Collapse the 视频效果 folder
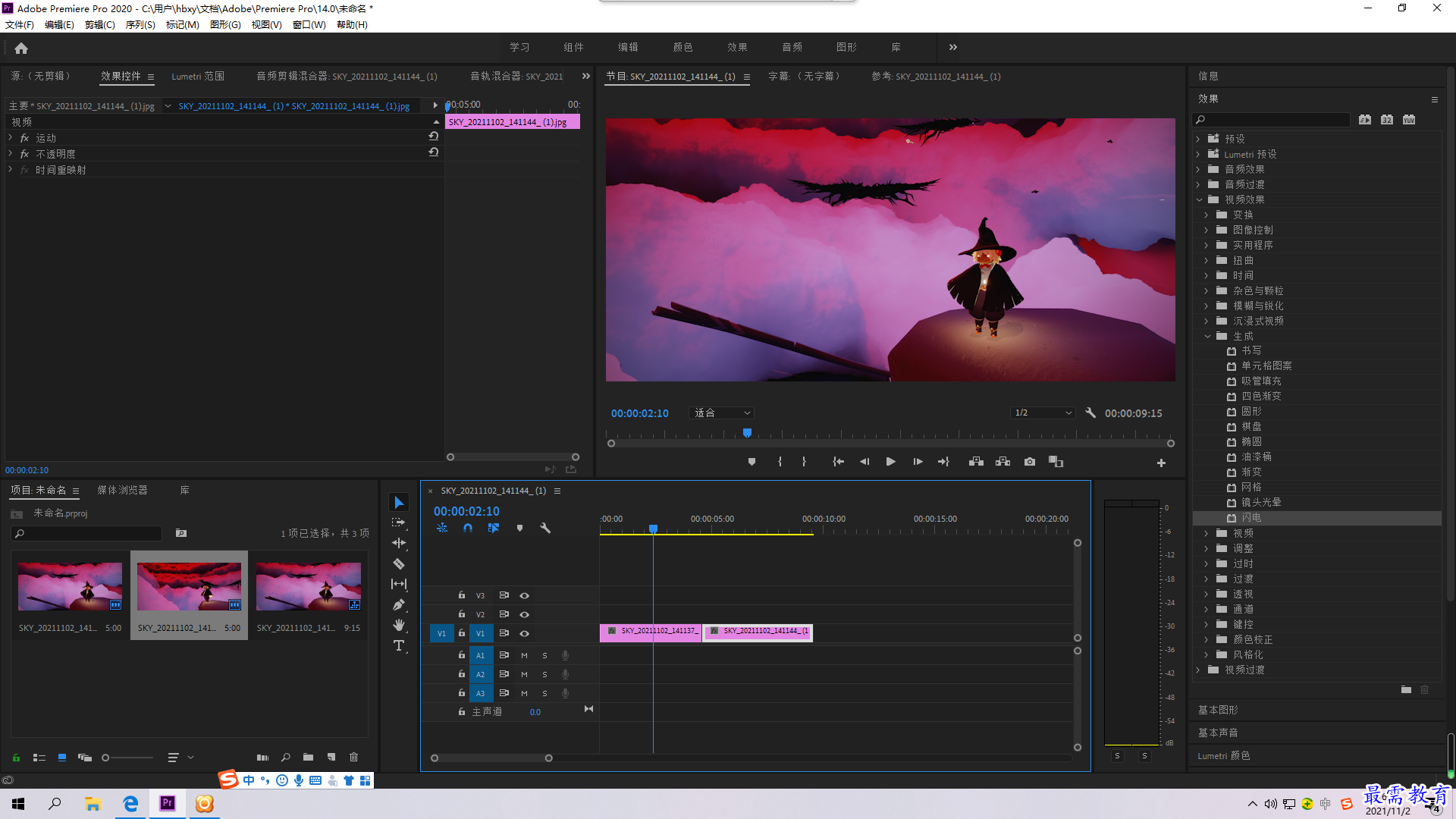 pos(1200,200)
